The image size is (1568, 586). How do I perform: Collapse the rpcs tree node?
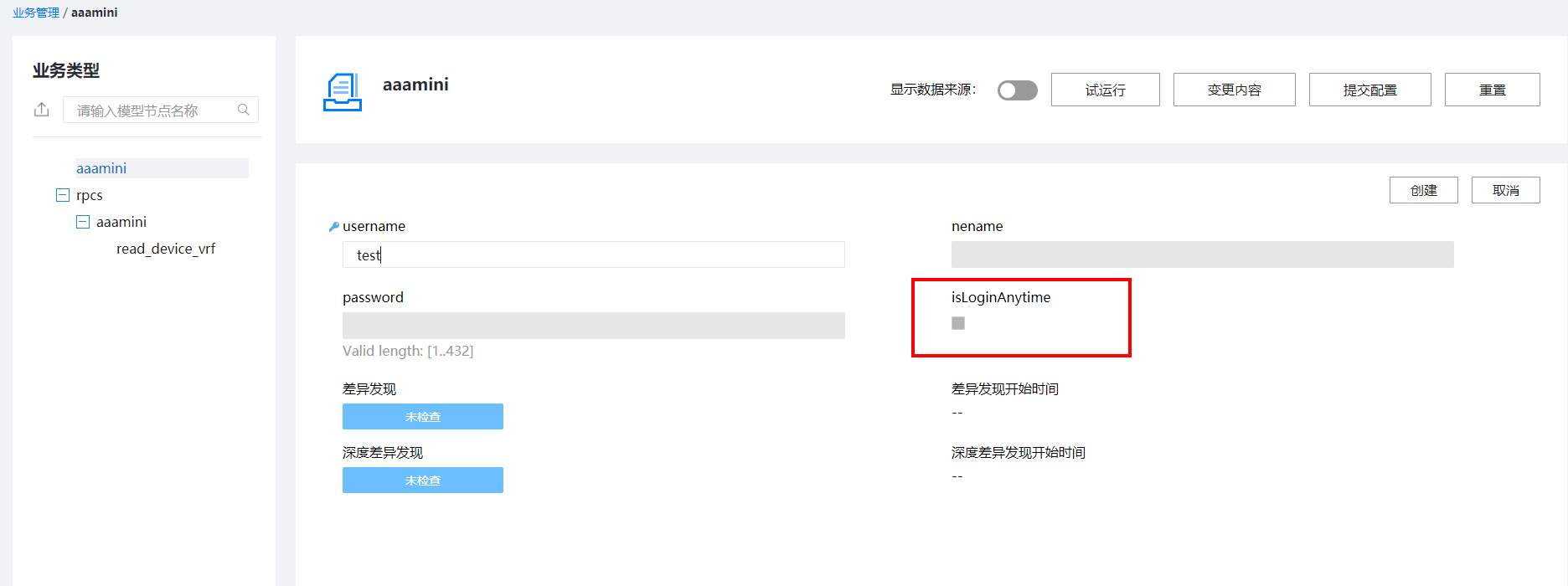pyautogui.click(x=62, y=195)
